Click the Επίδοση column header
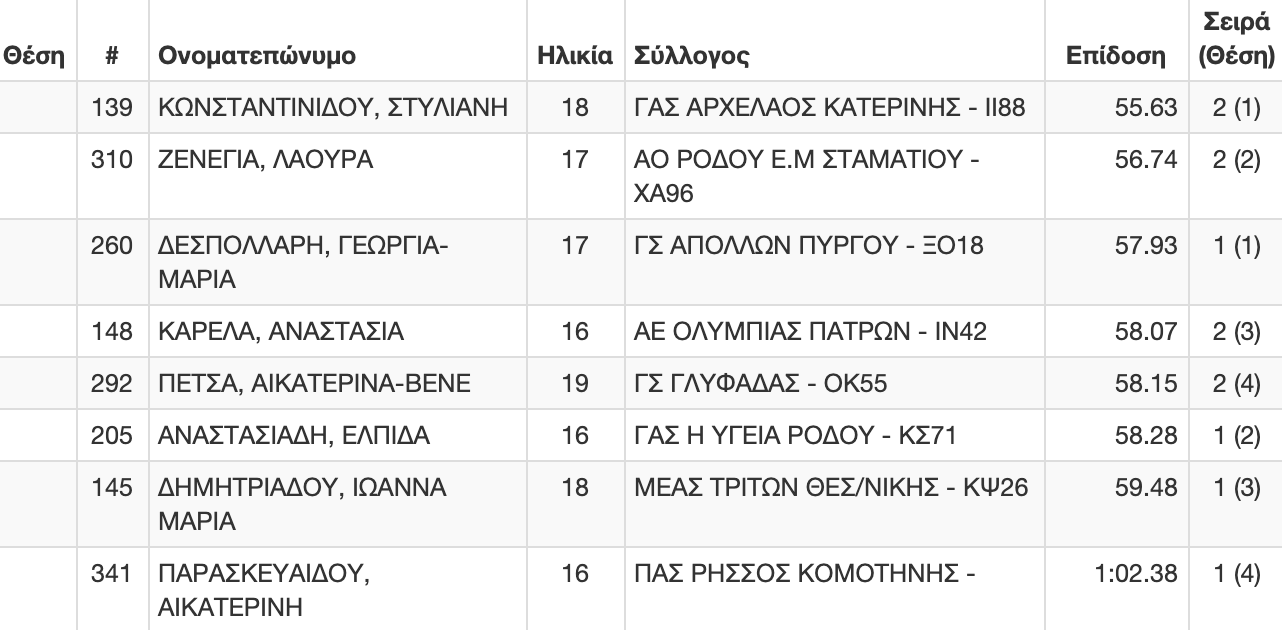The image size is (1282, 630). pos(1116,57)
